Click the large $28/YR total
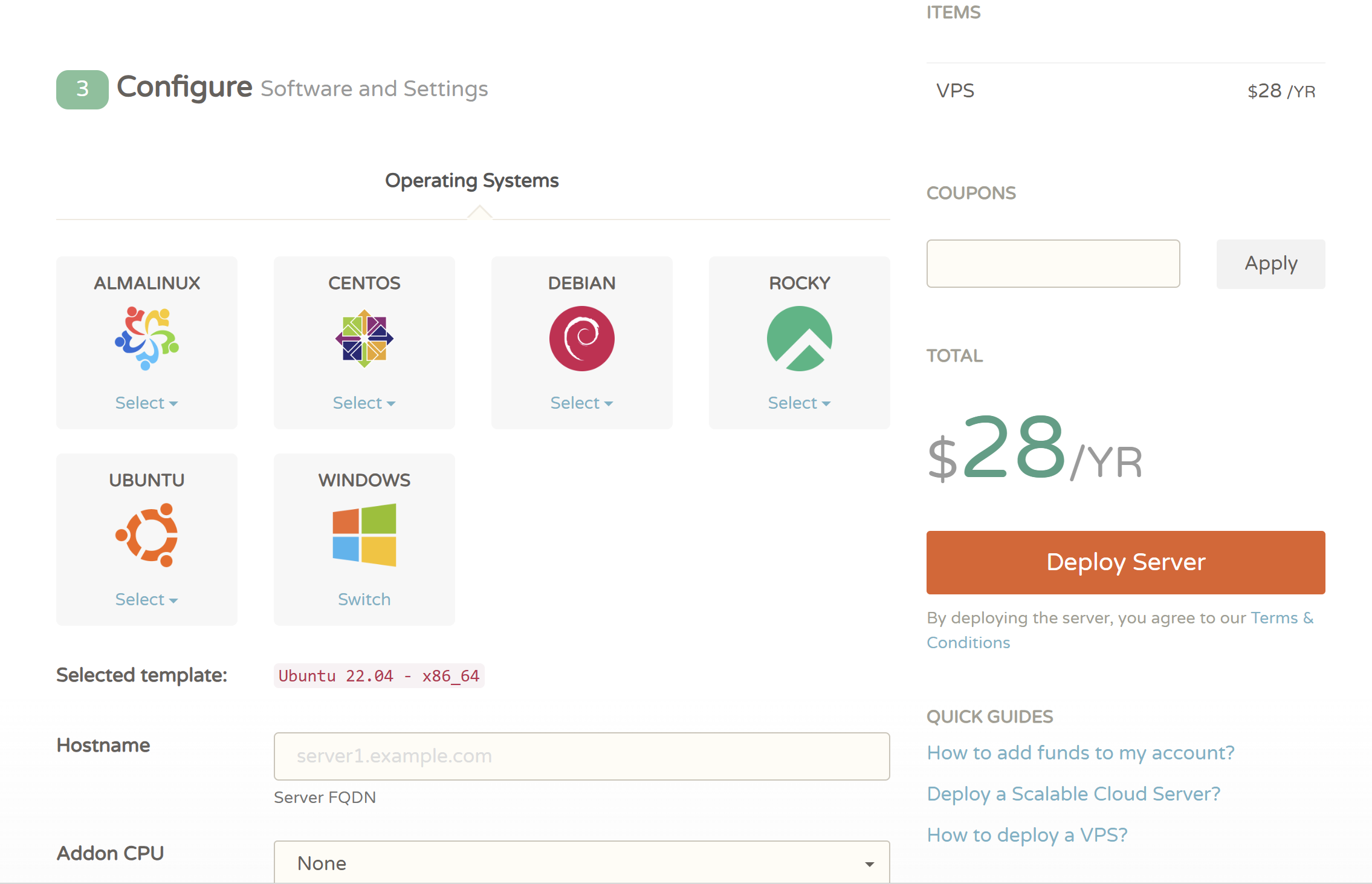This screenshot has height=884, width=1372. click(1035, 449)
